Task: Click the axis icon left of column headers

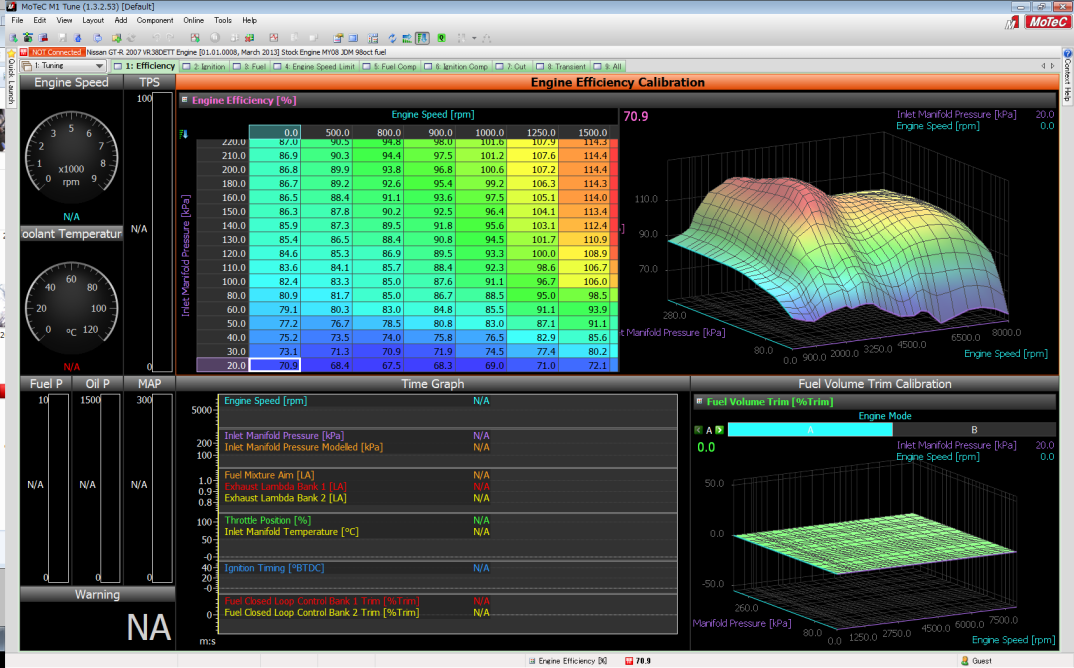Action: (x=184, y=134)
